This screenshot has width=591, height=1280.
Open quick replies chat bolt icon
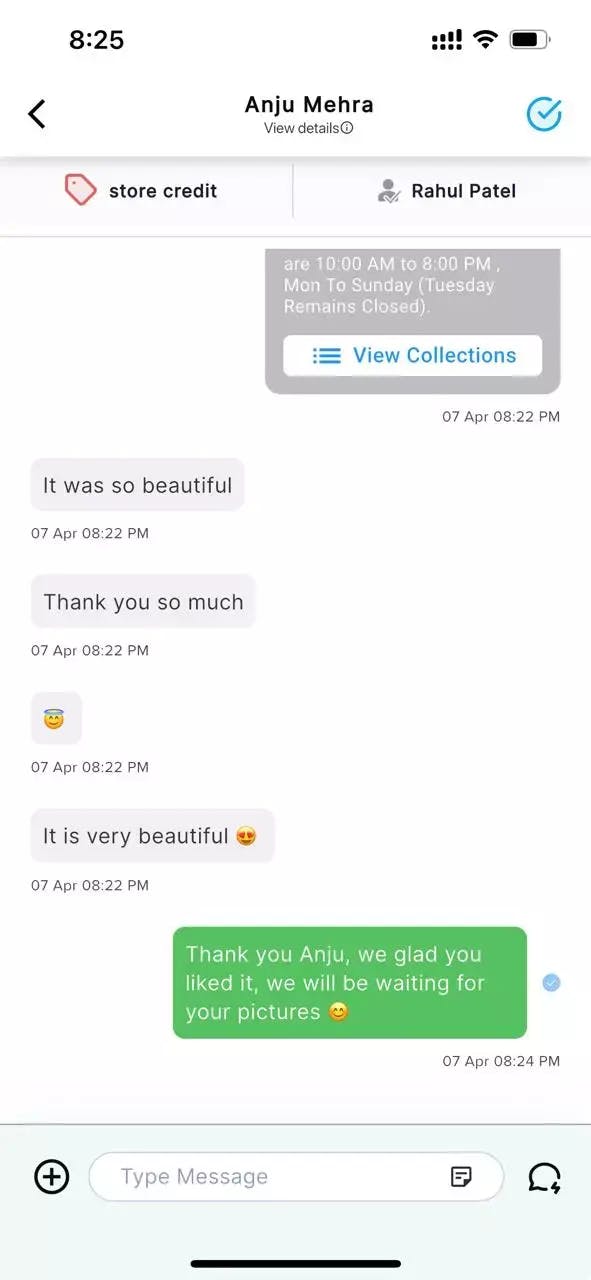pyautogui.click(x=545, y=1177)
